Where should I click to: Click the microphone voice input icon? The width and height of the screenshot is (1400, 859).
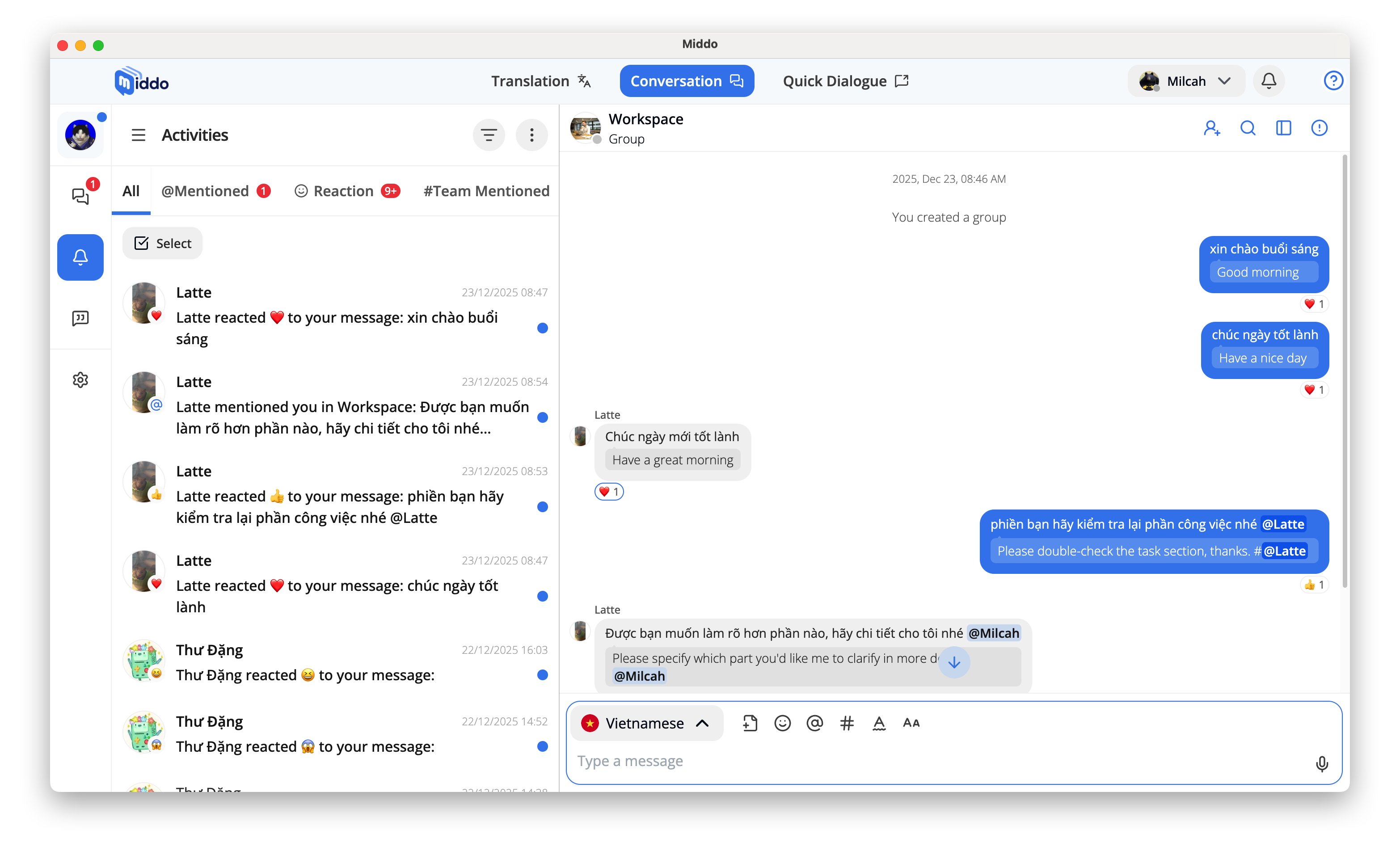[x=1322, y=763]
